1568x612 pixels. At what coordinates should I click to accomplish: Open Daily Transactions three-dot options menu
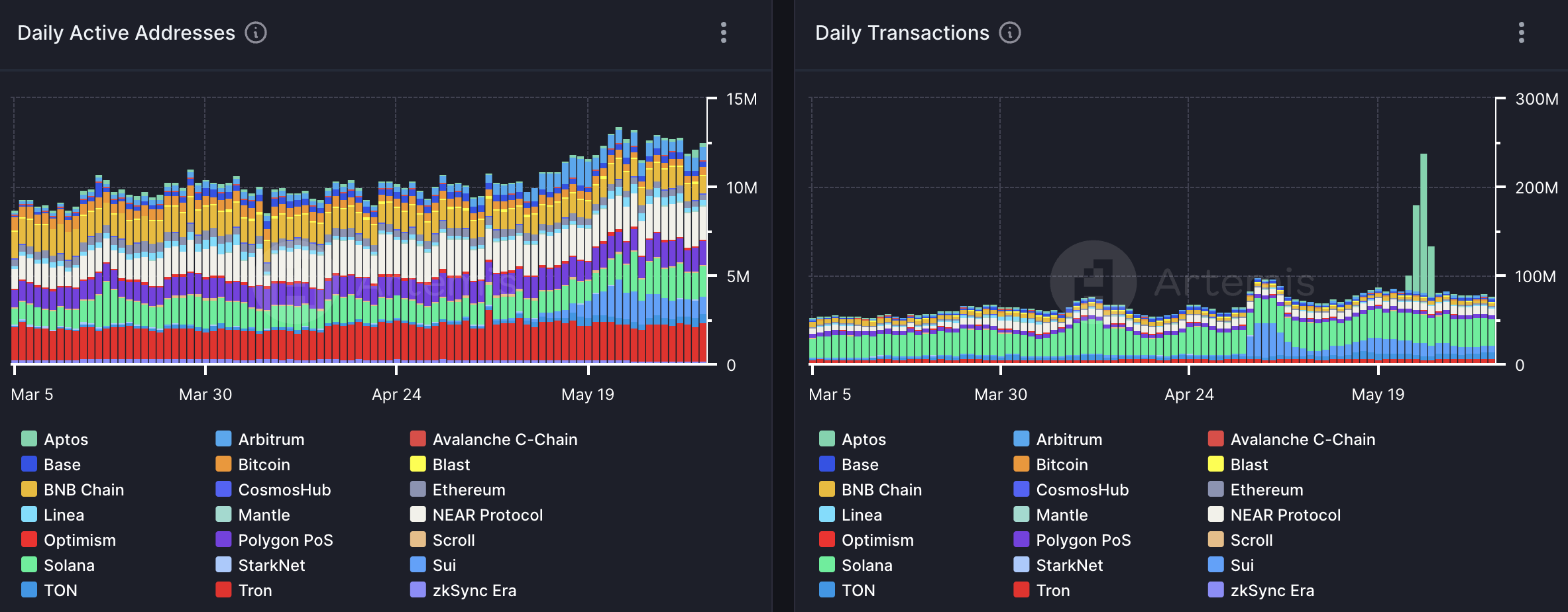point(1522,32)
